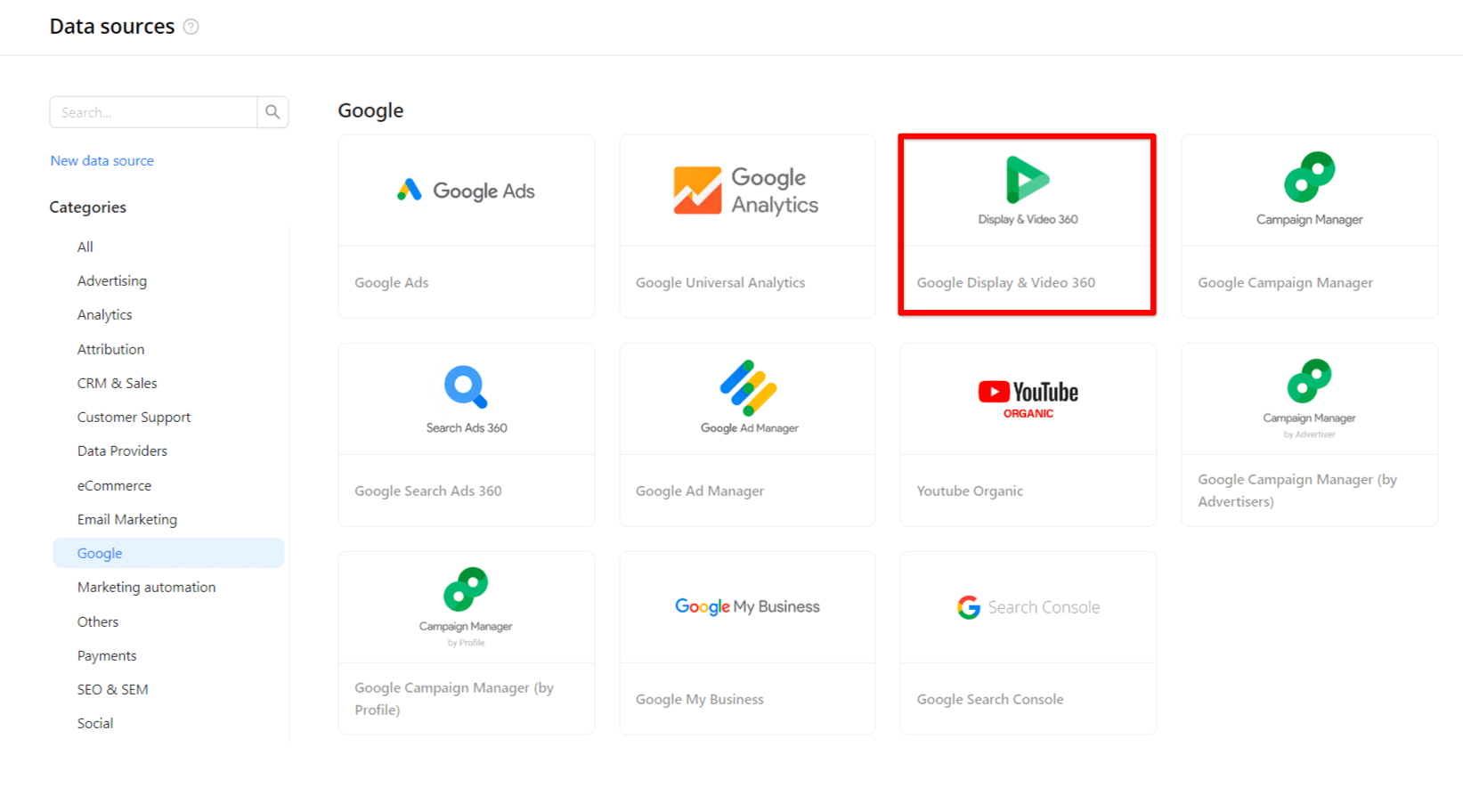The image size is (1463, 812).
Task: Open the Google Ad Manager card label
Action: [700, 491]
